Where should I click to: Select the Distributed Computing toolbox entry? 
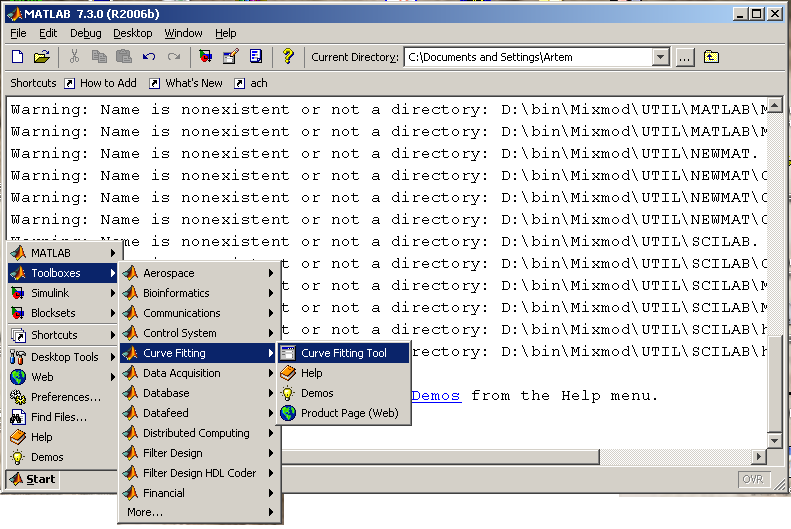point(199,433)
